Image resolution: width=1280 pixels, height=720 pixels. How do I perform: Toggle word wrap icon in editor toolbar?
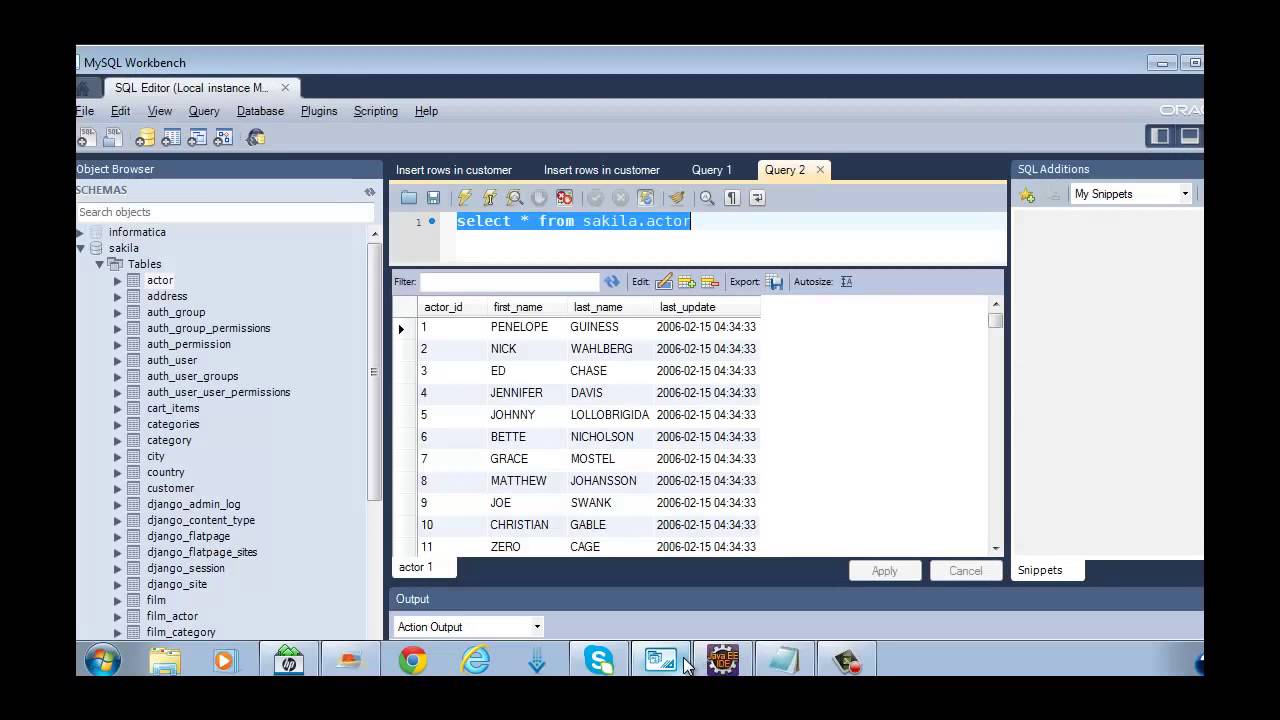pyautogui.click(x=757, y=198)
